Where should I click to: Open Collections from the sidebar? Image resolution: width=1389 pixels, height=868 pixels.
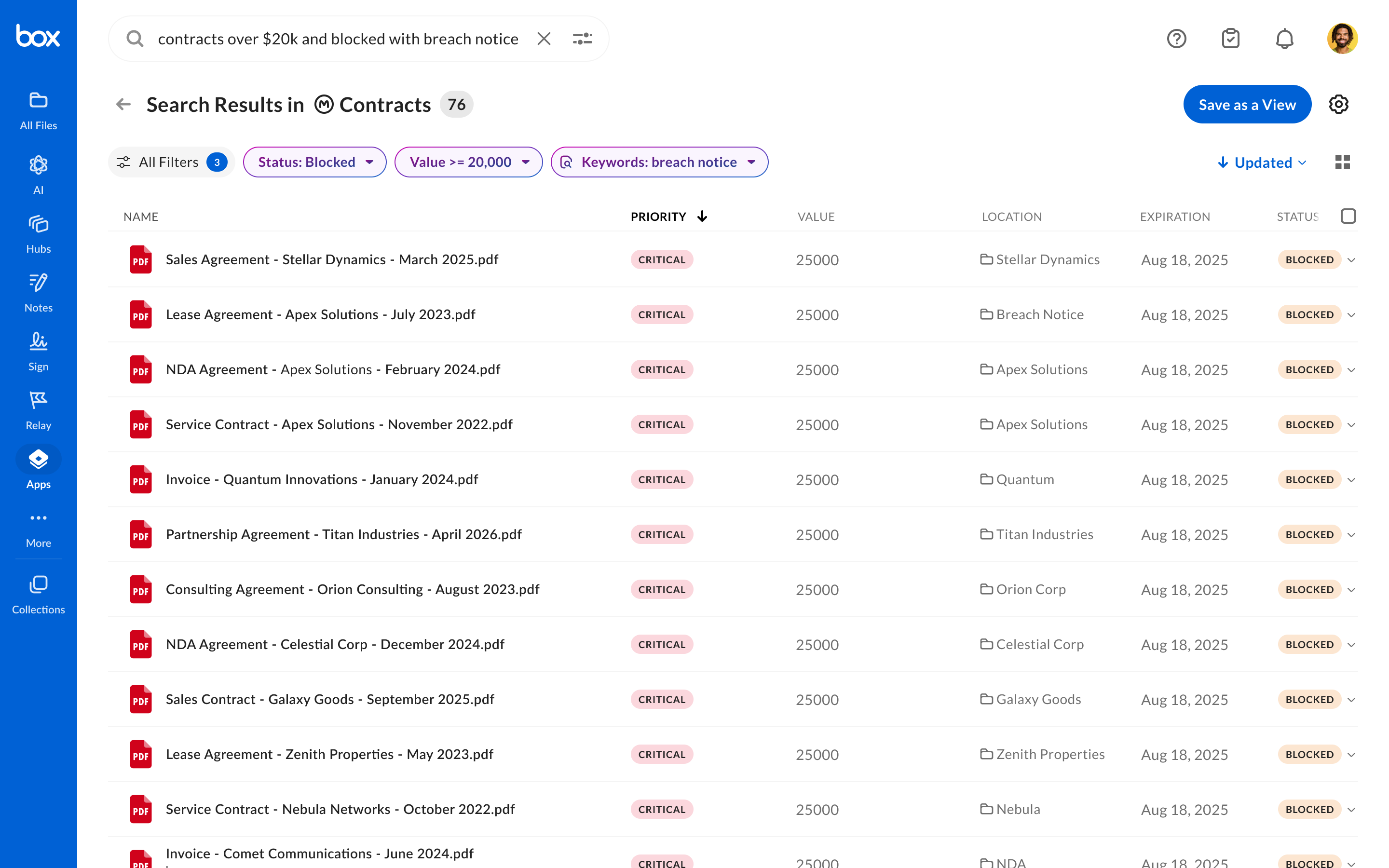pos(38,593)
